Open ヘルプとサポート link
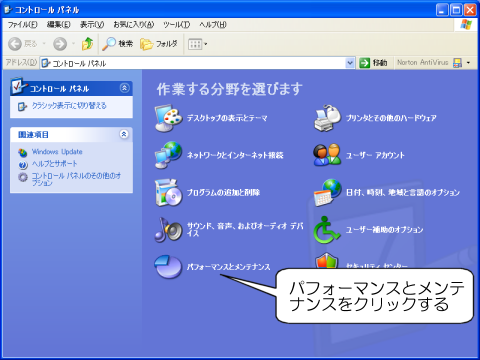Image resolution: width=480 pixels, height=360 pixels. click(54, 164)
